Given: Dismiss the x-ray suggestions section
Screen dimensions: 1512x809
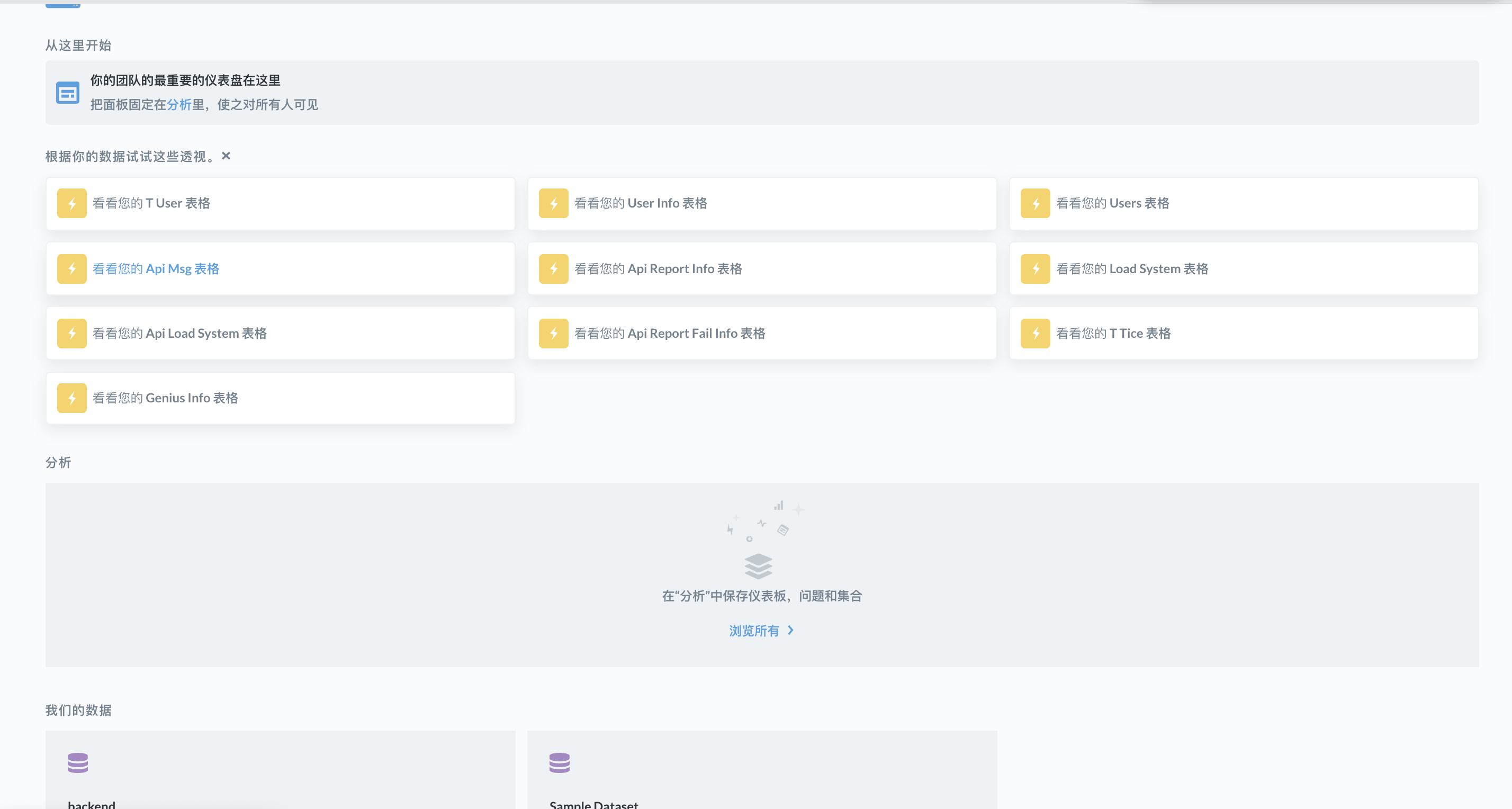Looking at the screenshot, I should [x=226, y=156].
